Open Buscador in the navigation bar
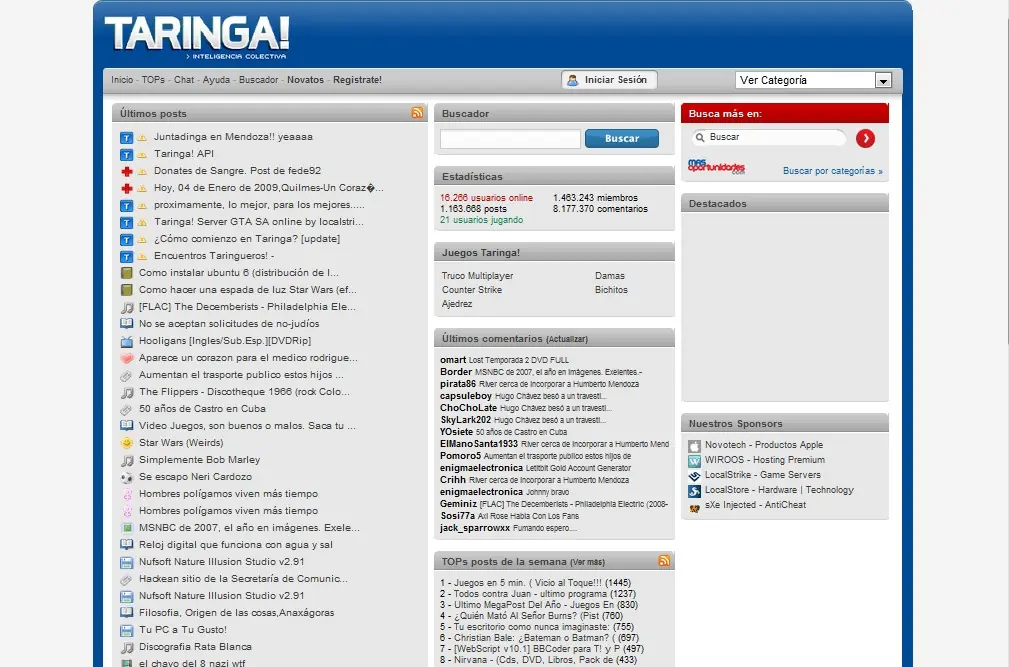1009x667 pixels. [259, 80]
